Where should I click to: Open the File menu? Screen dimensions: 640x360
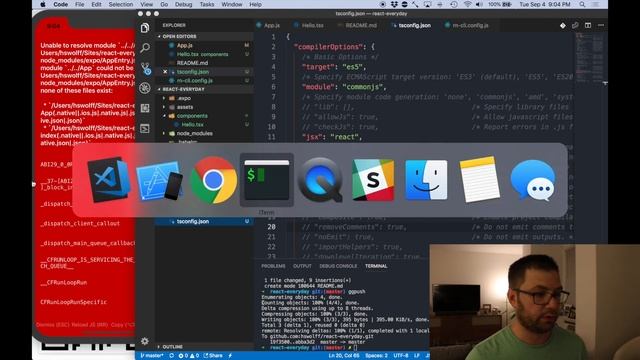click(x=80, y=4)
